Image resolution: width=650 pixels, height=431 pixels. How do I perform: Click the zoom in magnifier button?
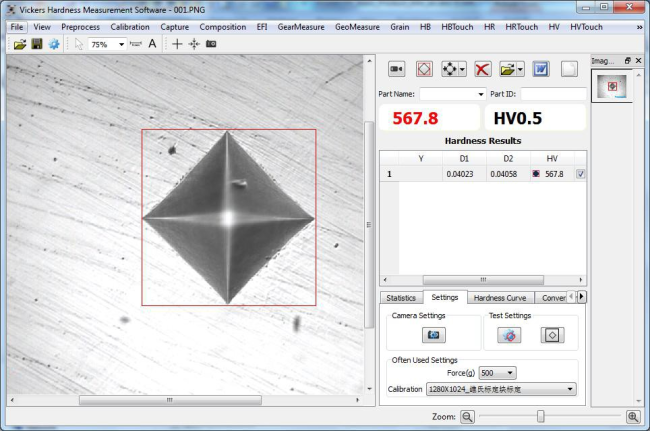click(633, 416)
